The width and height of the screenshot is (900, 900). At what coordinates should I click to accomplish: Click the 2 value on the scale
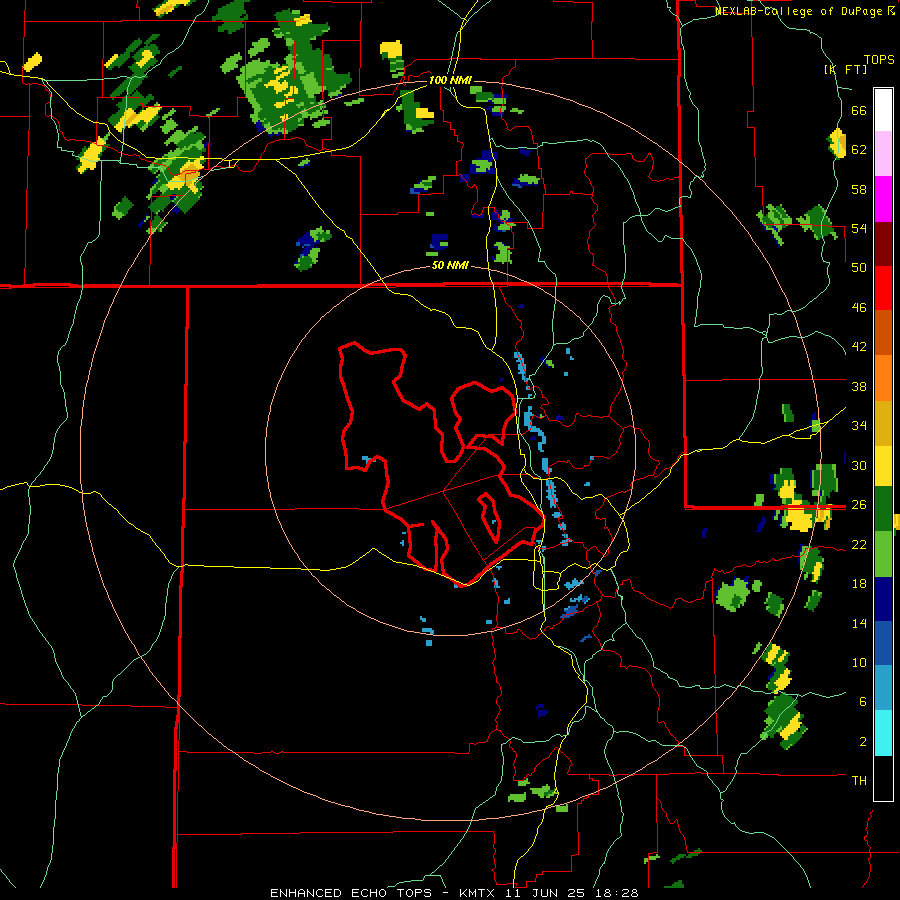point(862,742)
